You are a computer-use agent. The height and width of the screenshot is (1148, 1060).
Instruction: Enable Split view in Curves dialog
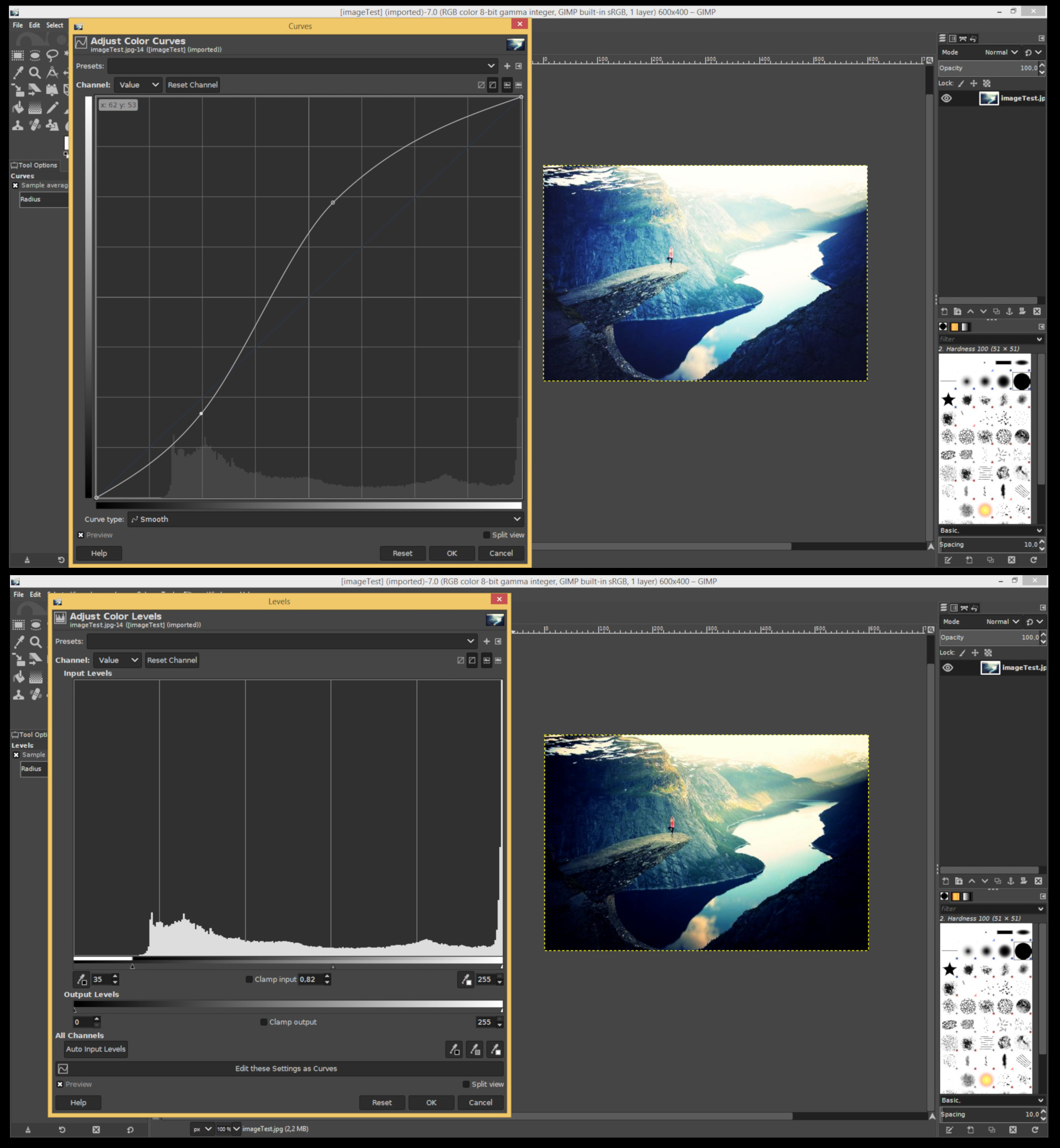(x=486, y=535)
